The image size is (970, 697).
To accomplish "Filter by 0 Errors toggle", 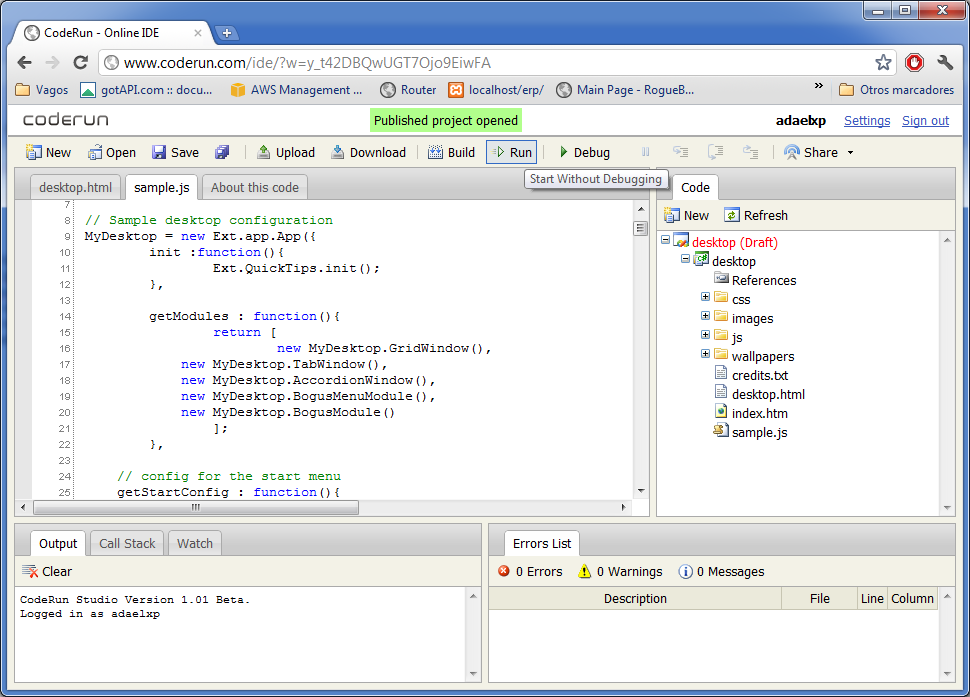I will [x=530, y=571].
